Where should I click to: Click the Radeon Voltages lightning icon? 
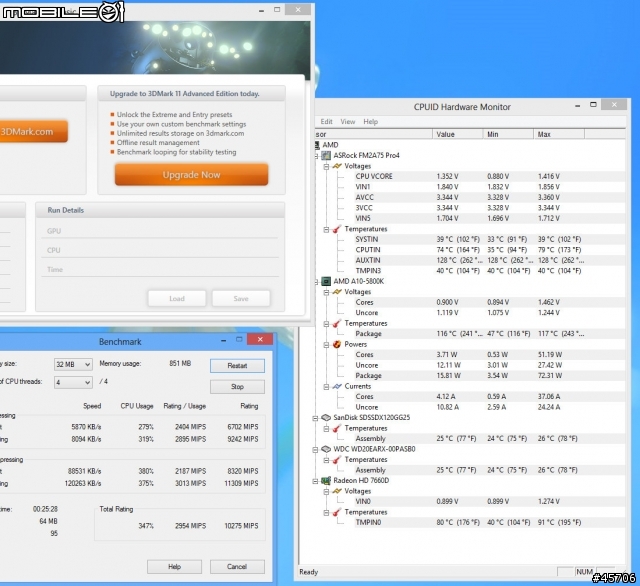coord(337,491)
